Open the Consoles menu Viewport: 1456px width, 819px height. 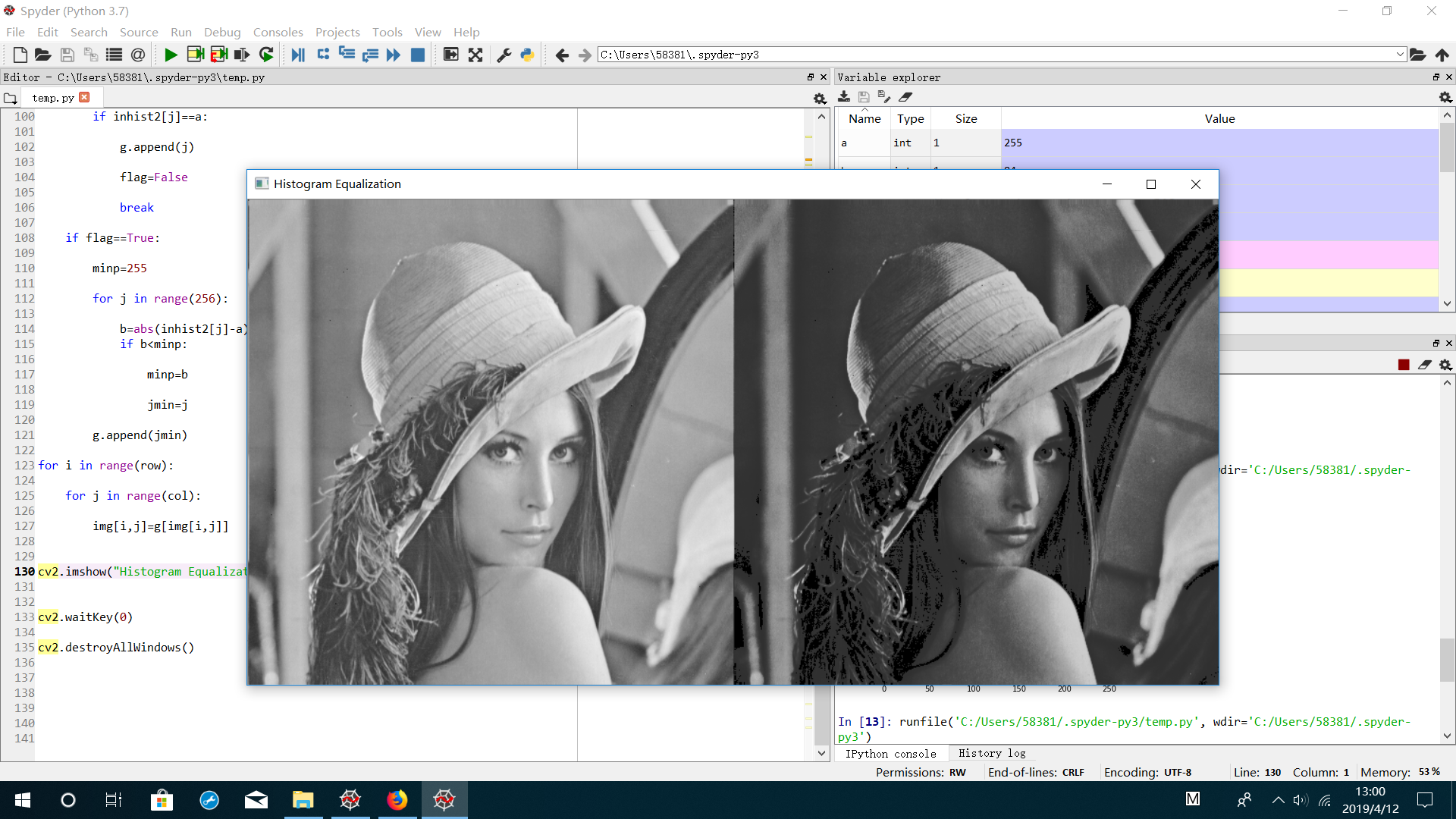pos(278,32)
